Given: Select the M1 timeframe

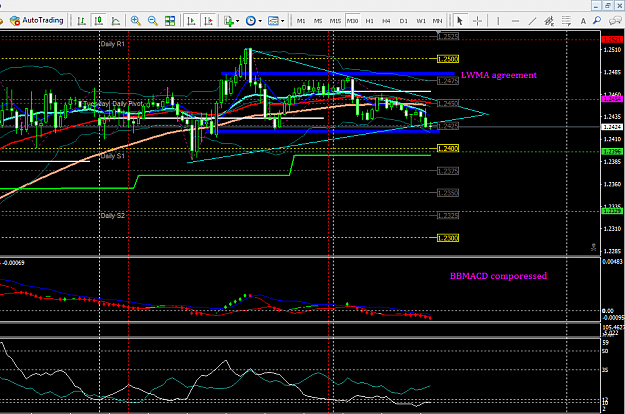Looking at the screenshot, I should pyautogui.click(x=301, y=21).
